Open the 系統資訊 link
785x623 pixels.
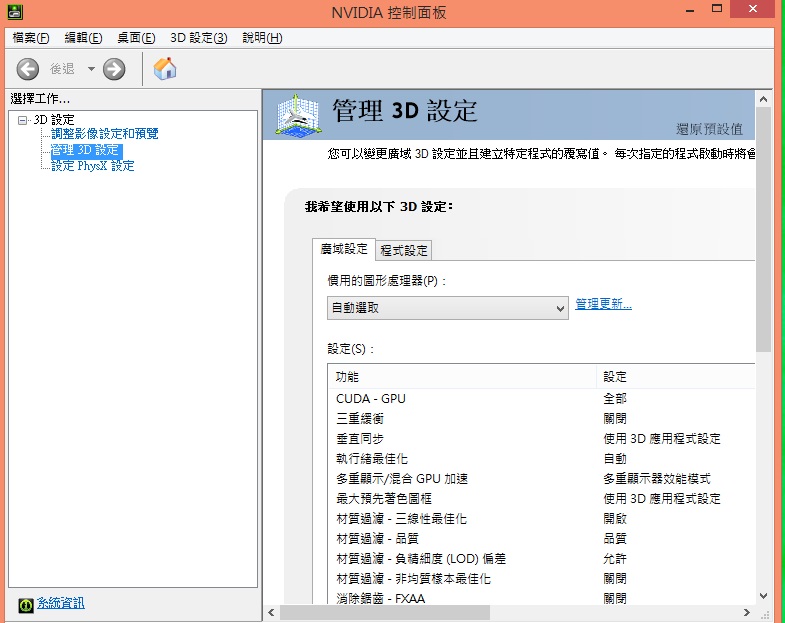(60, 603)
